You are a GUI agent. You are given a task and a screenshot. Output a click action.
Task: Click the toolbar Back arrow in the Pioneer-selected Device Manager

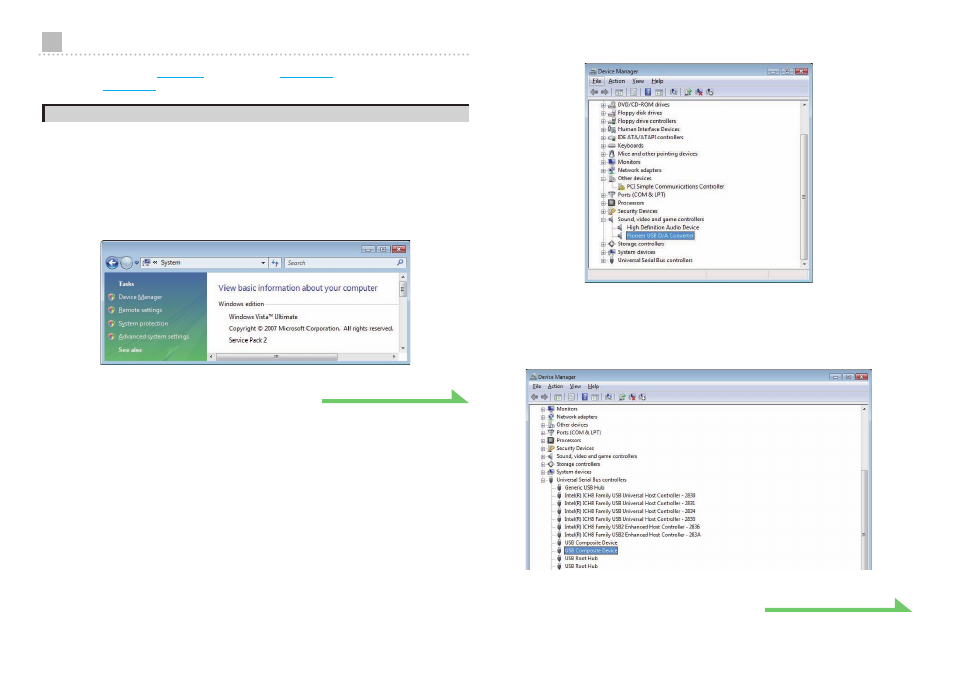point(594,92)
